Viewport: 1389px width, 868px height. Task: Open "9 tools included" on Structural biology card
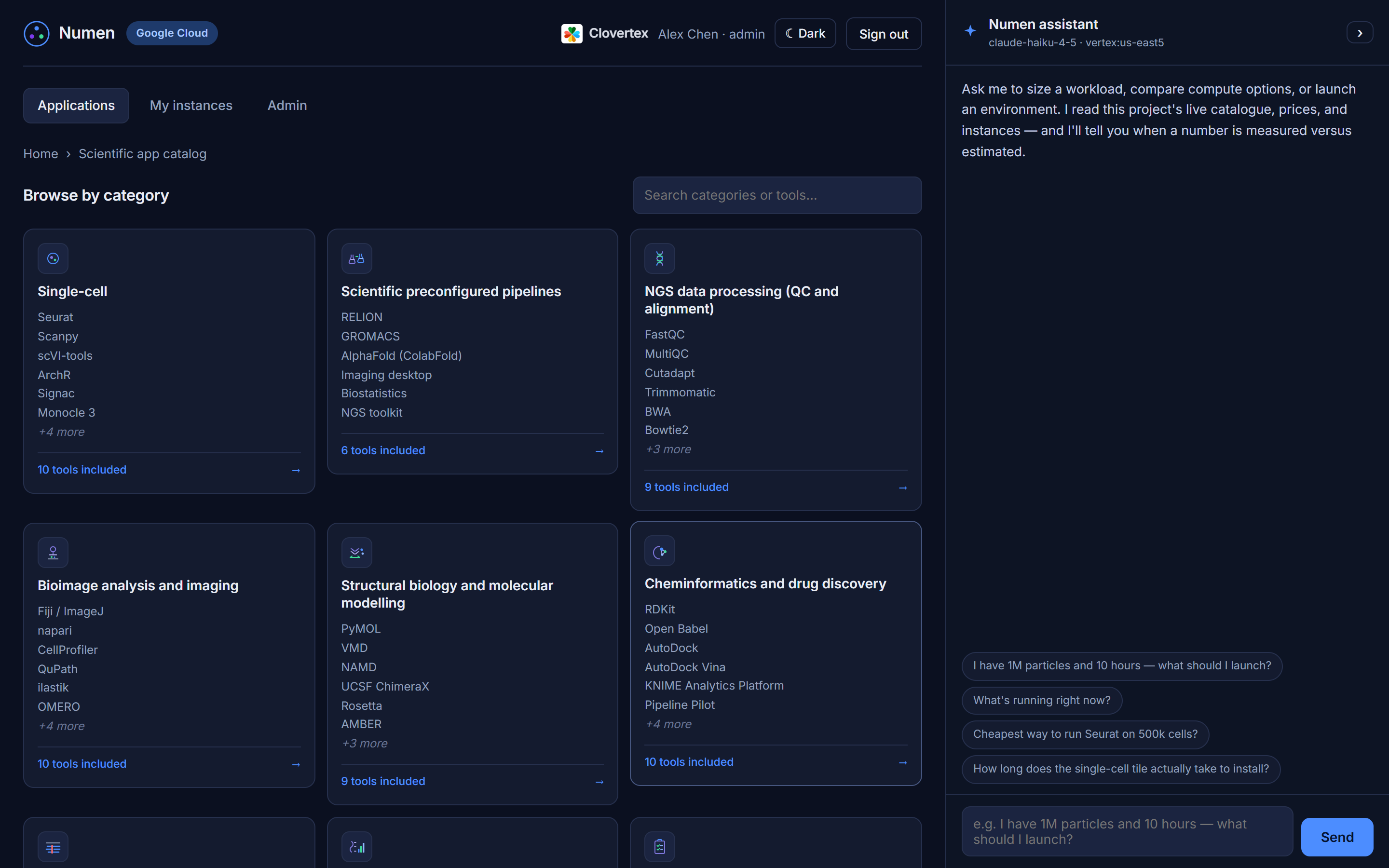click(383, 782)
